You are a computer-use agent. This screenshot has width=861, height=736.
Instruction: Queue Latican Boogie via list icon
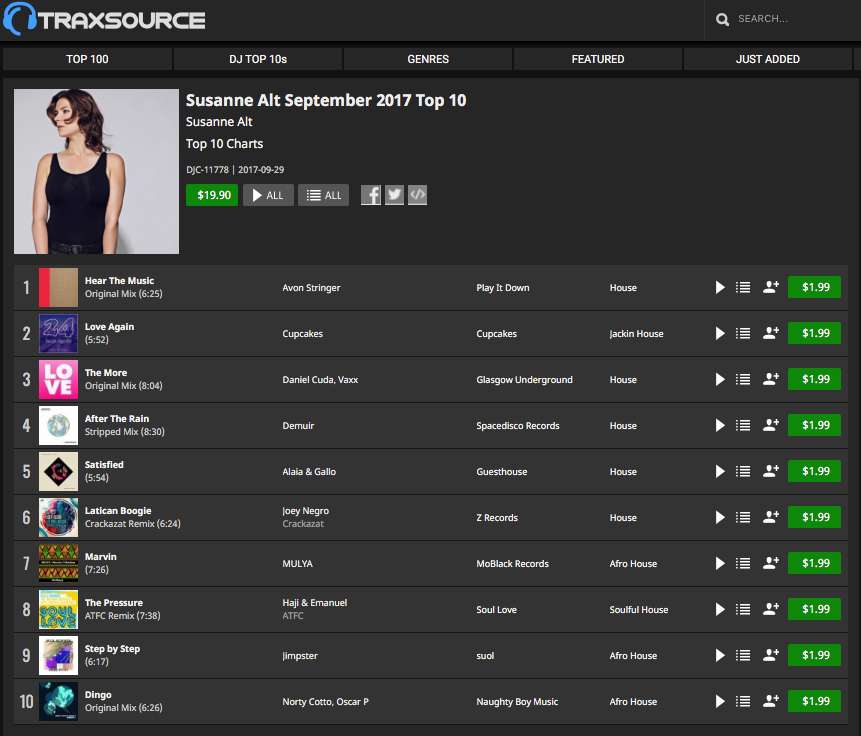743,517
